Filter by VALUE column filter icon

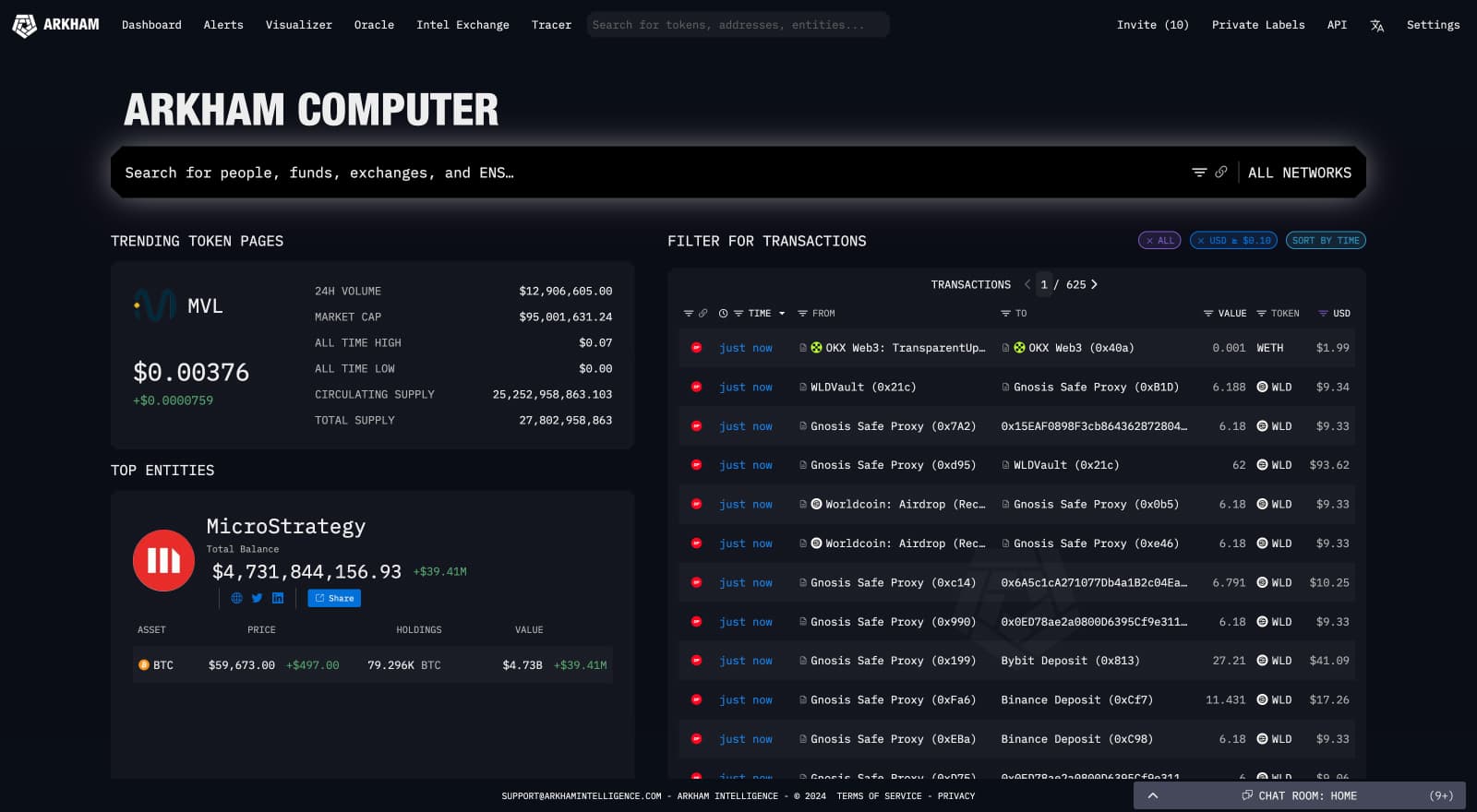click(x=1208, y=314)
